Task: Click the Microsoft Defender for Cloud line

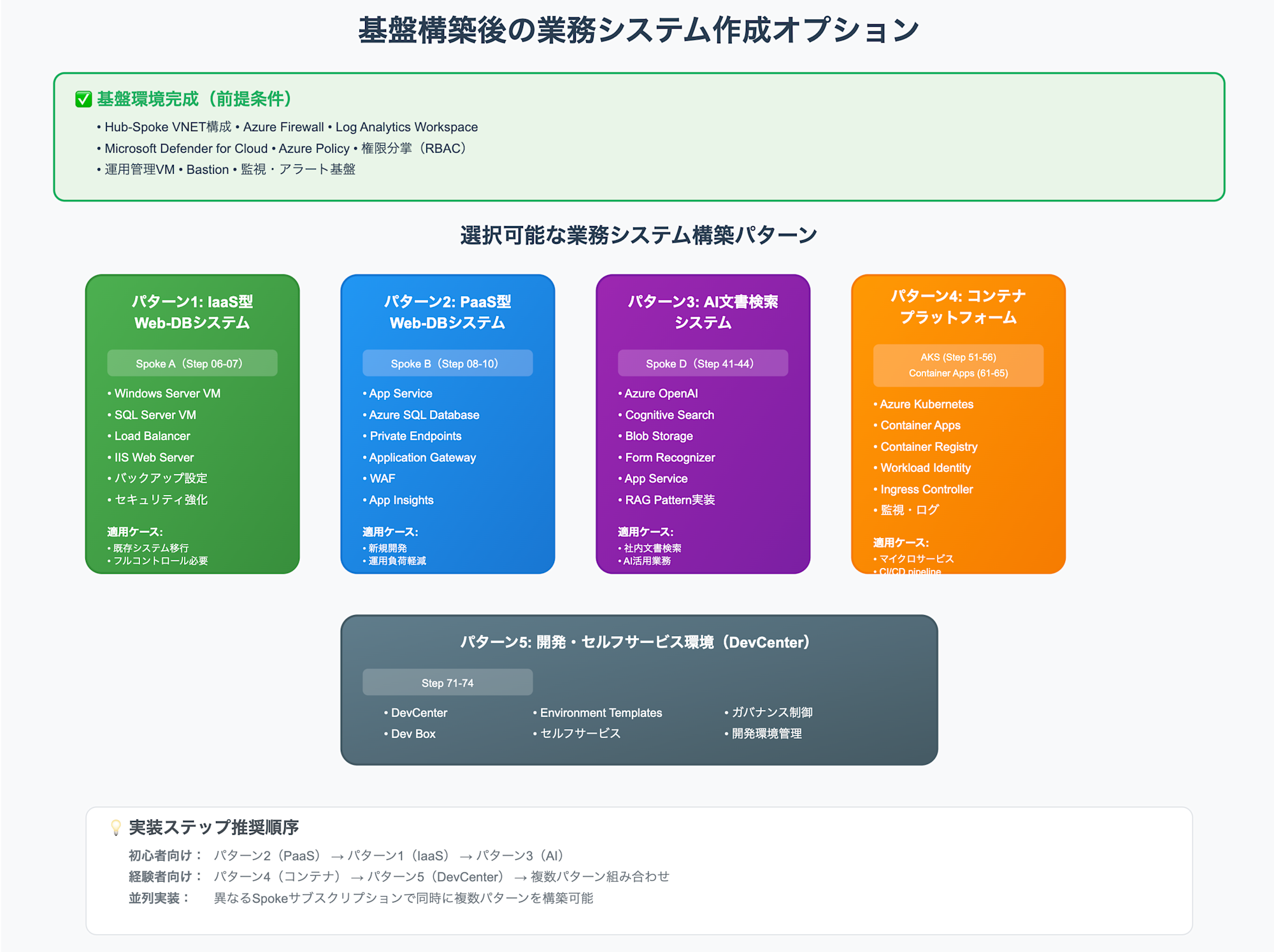Action: [283, 148]
